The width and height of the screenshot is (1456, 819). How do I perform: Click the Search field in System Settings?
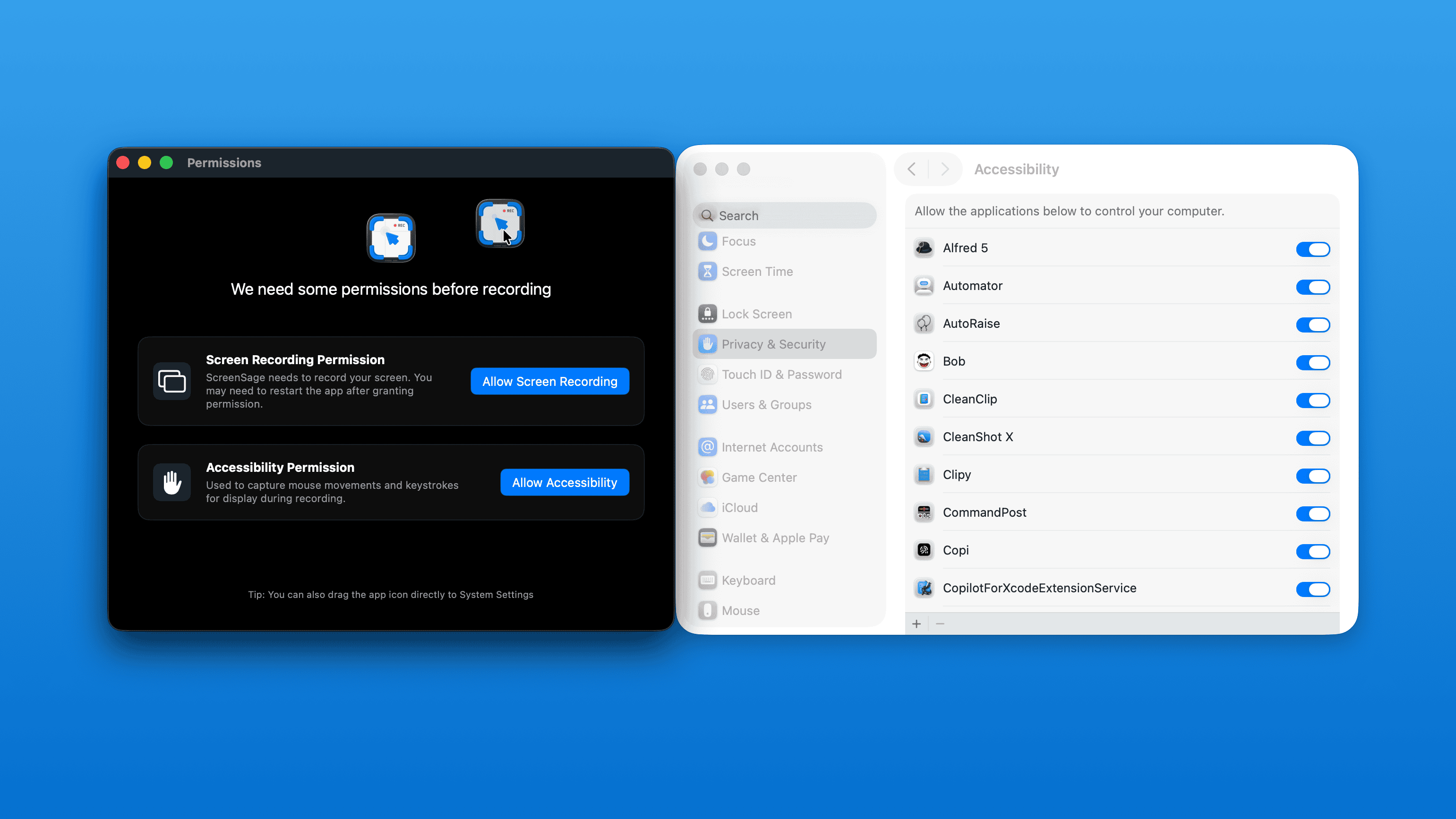pos(784,215)
